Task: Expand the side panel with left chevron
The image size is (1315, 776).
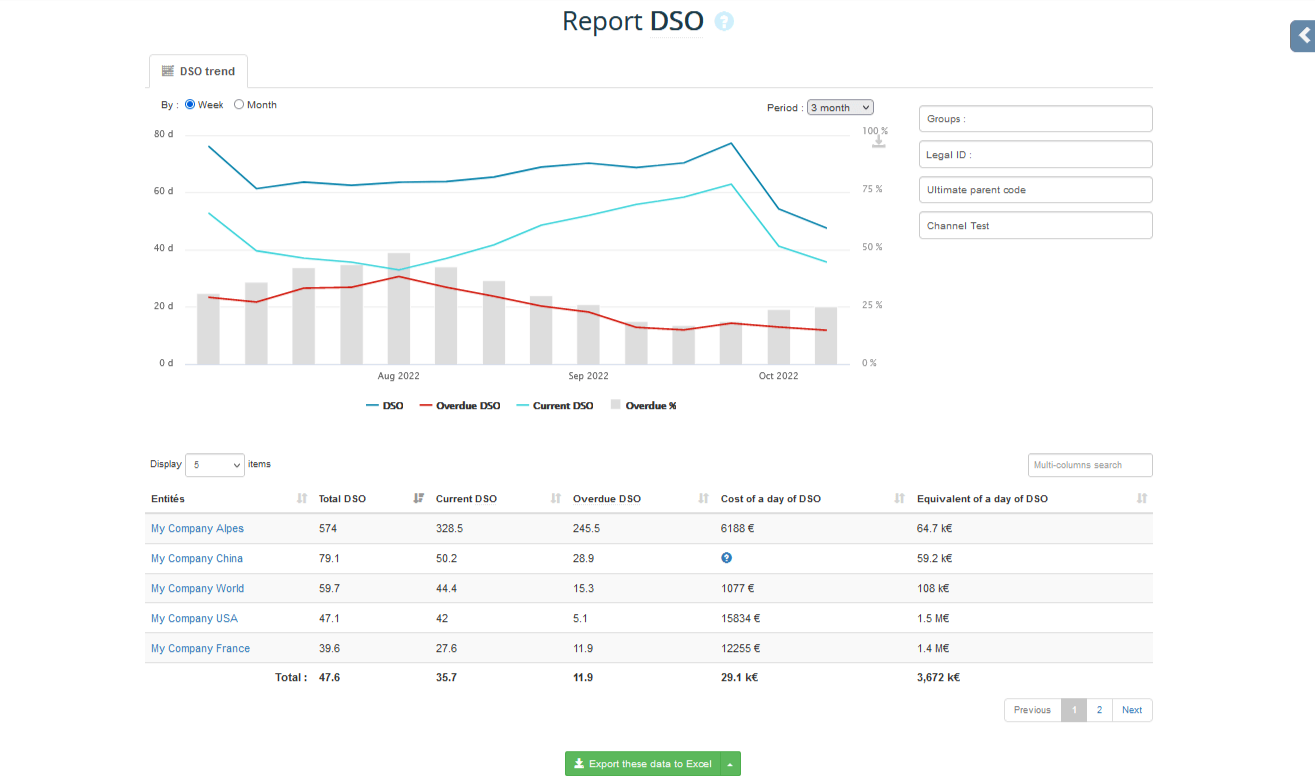Action: pyautogui.click(x=1303, y=35)
